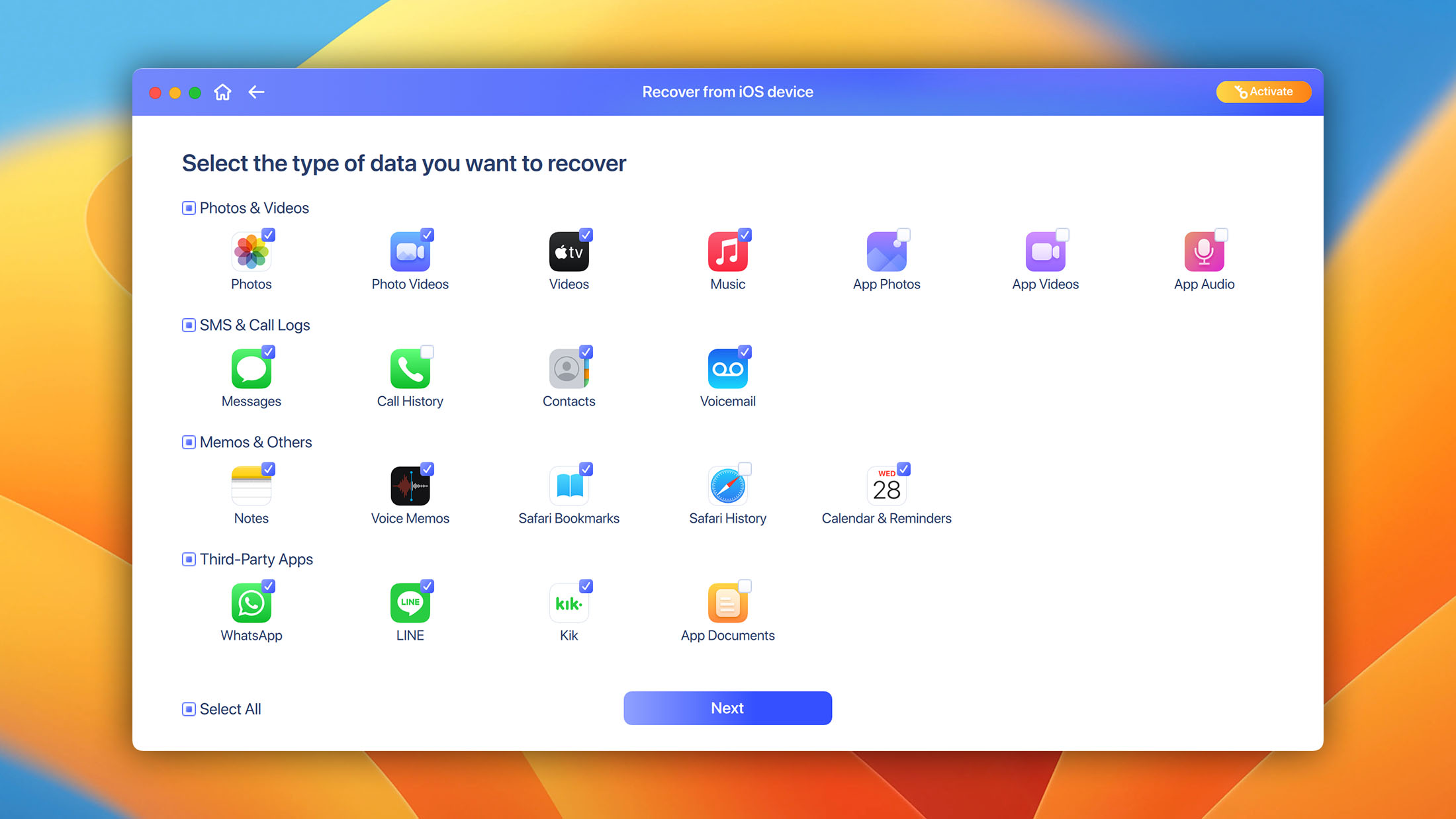Check the App Photos checkbox
Screen dimensions: 1456x819
(904, 235)
